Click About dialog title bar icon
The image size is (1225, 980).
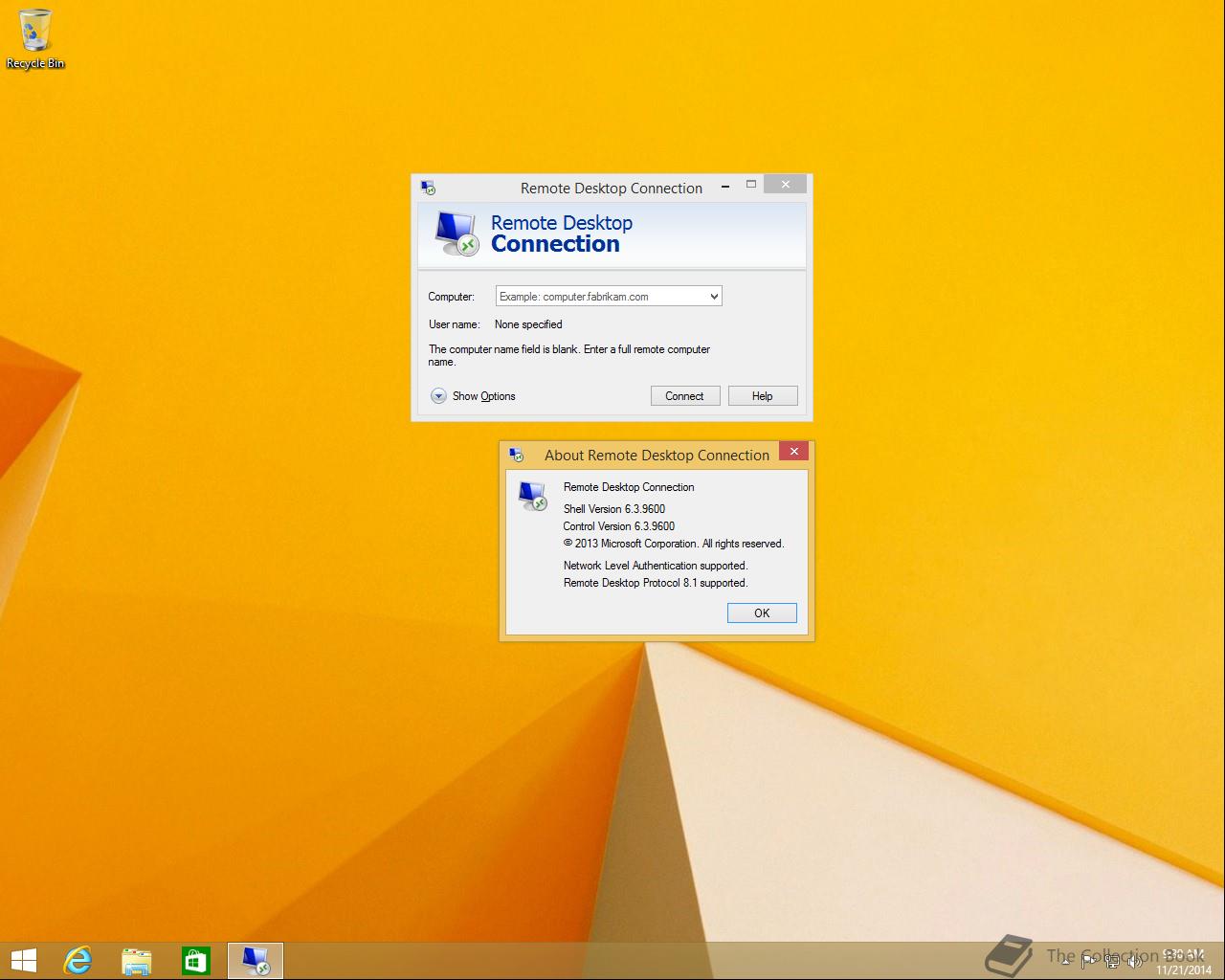pyautogui.click(x=517, y=455)
